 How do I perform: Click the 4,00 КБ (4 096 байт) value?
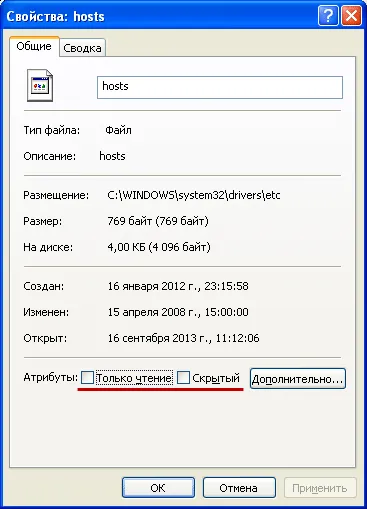click(159, 247)
